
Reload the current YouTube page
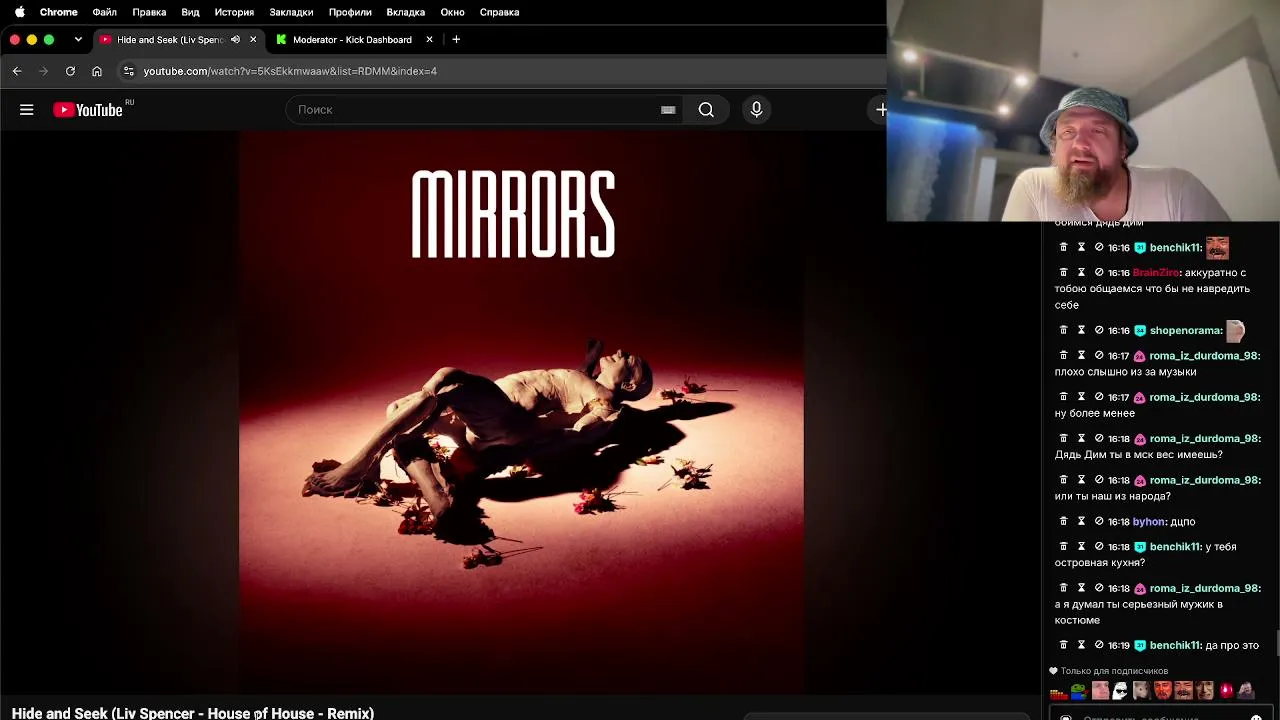click(x=70, y=71)
